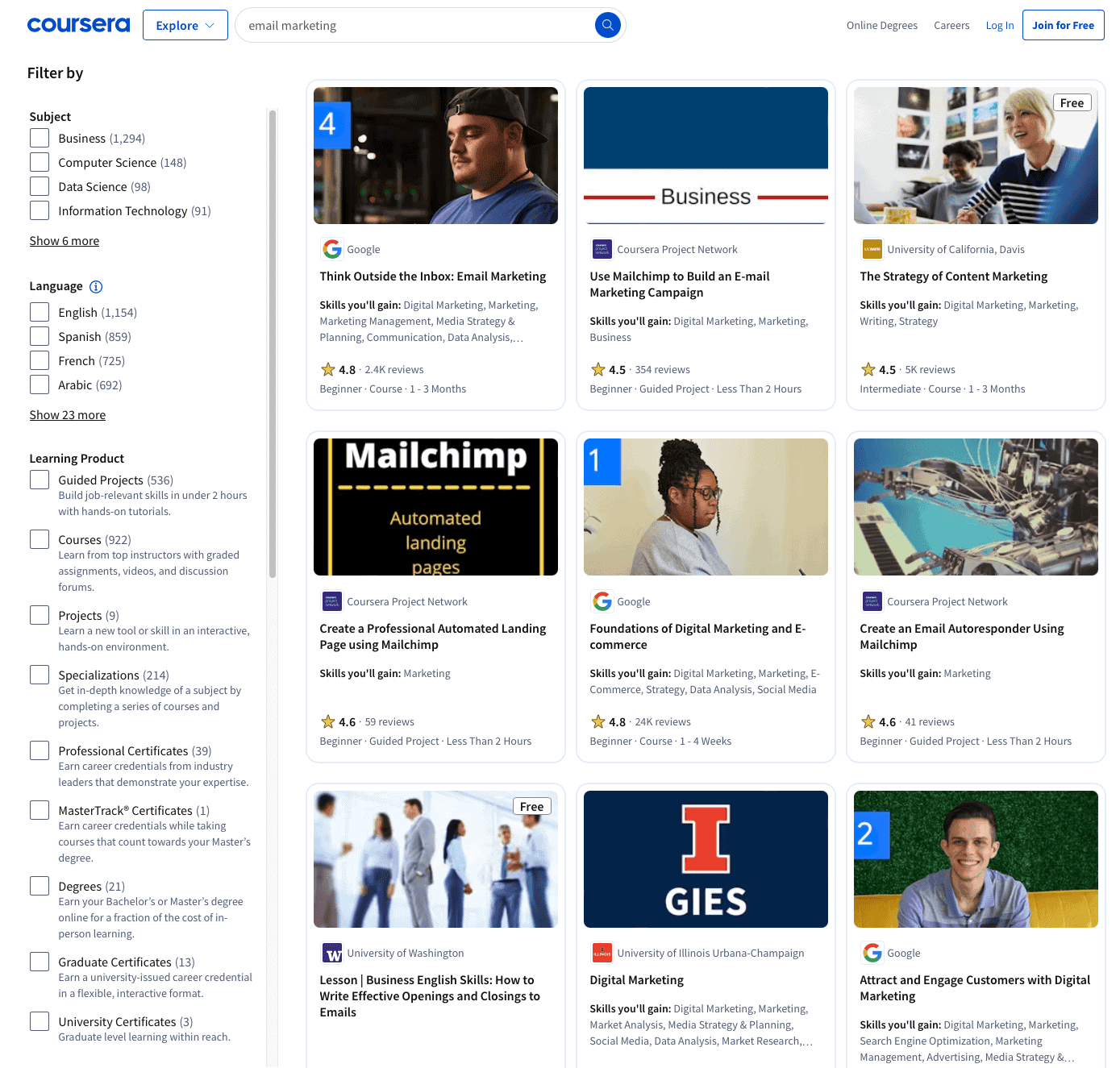Check the Graduate Certificates filter
The image size is (1120, 1068).
pyautogui.click(x=40, y=962)
